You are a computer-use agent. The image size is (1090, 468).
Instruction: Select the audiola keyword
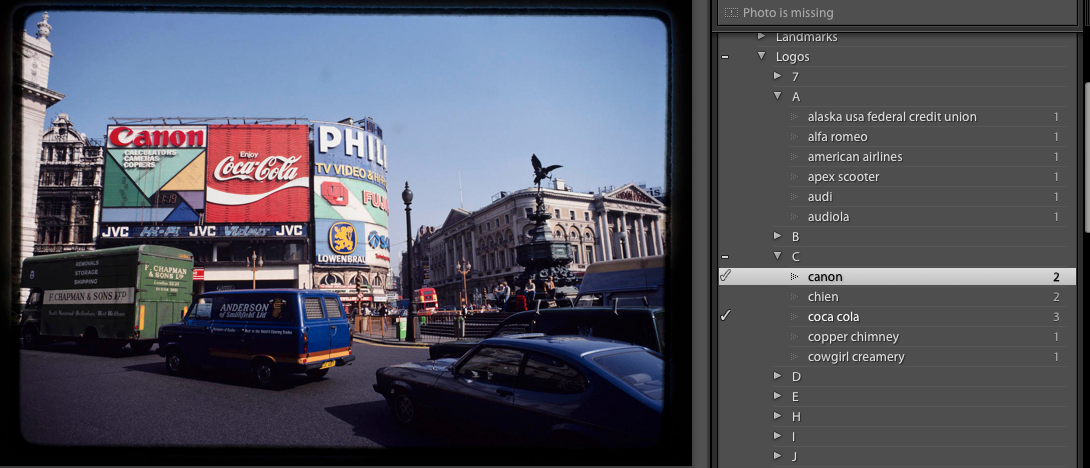[x=828, y=217]
